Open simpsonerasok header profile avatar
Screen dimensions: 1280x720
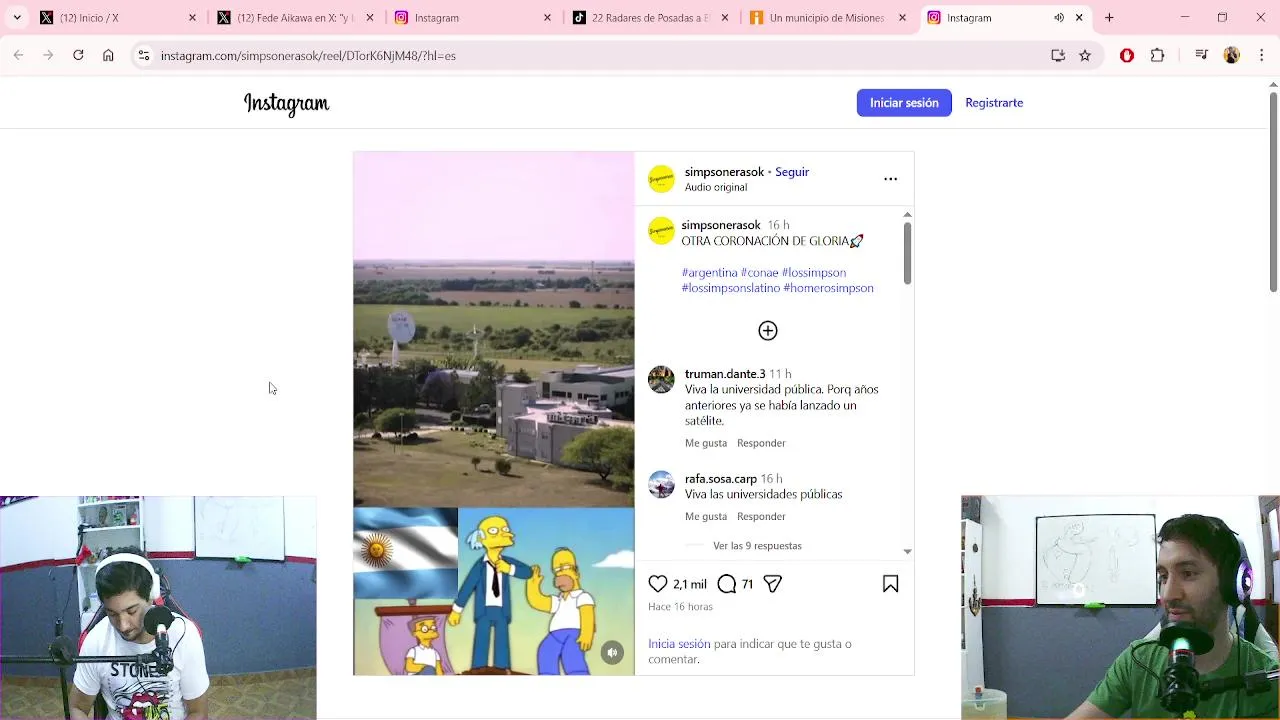pos(661,179)
